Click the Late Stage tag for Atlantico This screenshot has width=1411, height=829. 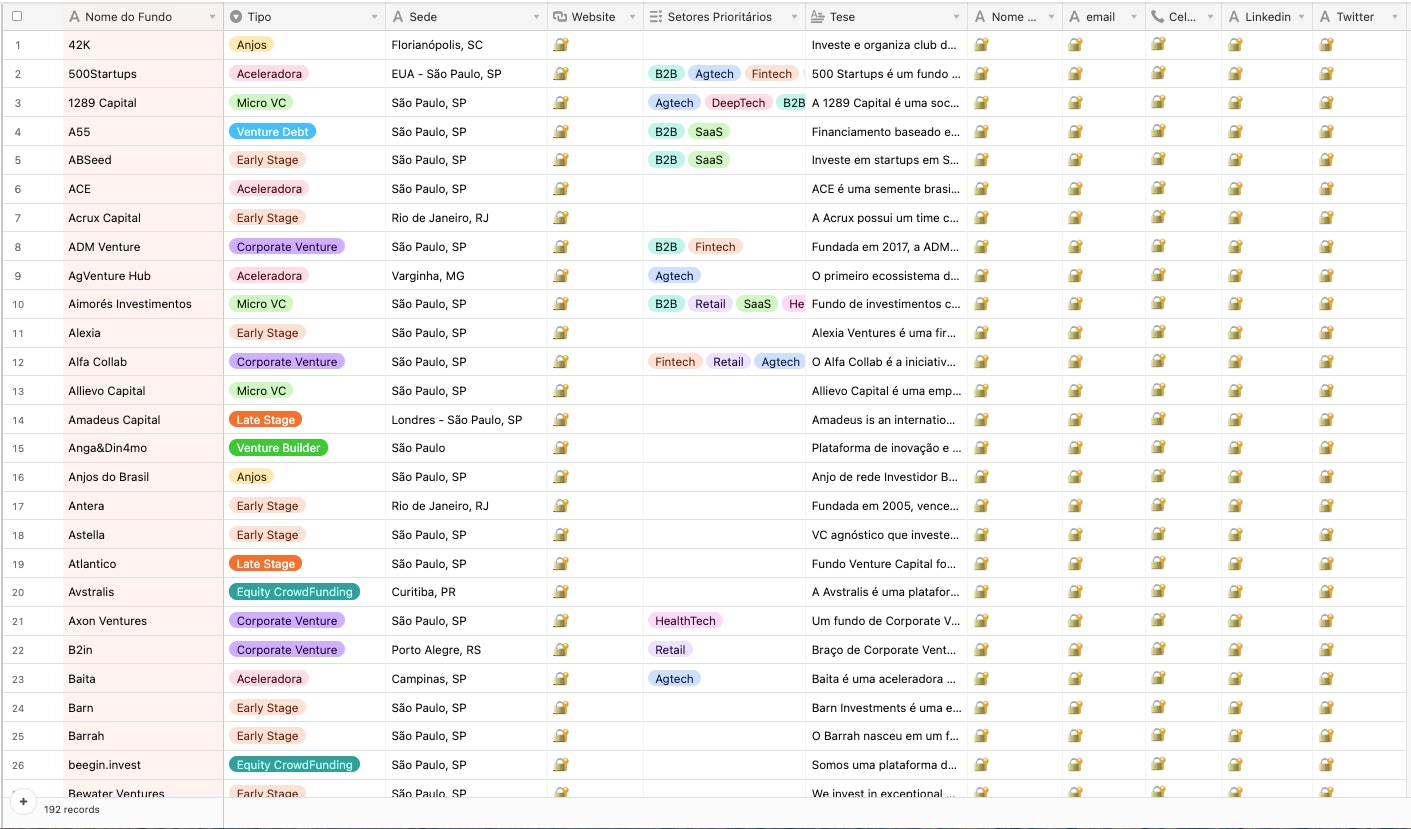click(x=265, y=564)
